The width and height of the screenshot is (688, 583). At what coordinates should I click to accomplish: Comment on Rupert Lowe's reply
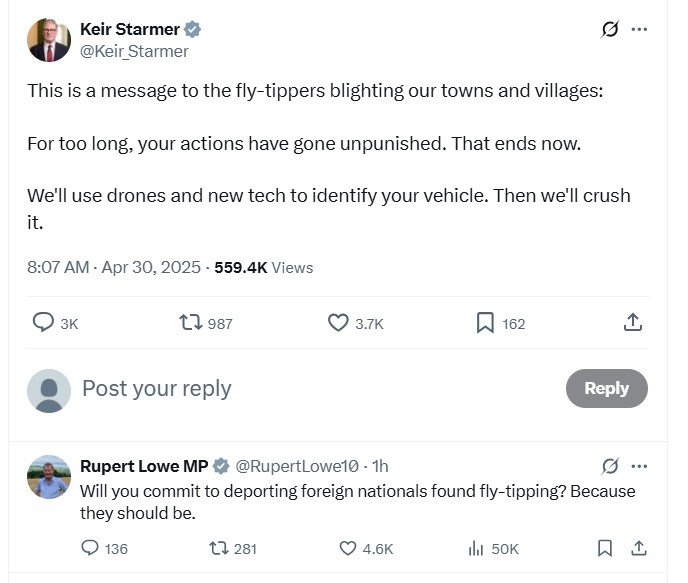[90, 548]
